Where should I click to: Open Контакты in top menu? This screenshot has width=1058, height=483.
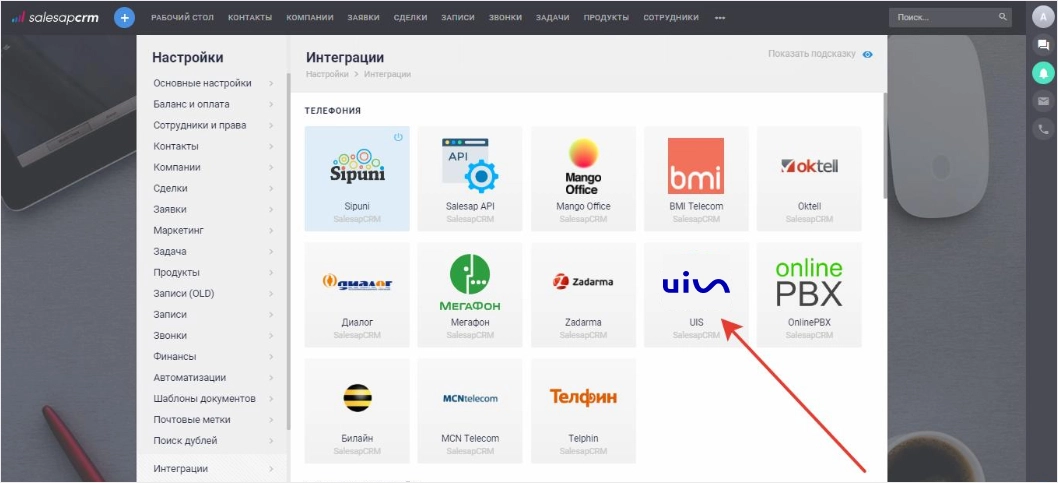pos(250,18)
